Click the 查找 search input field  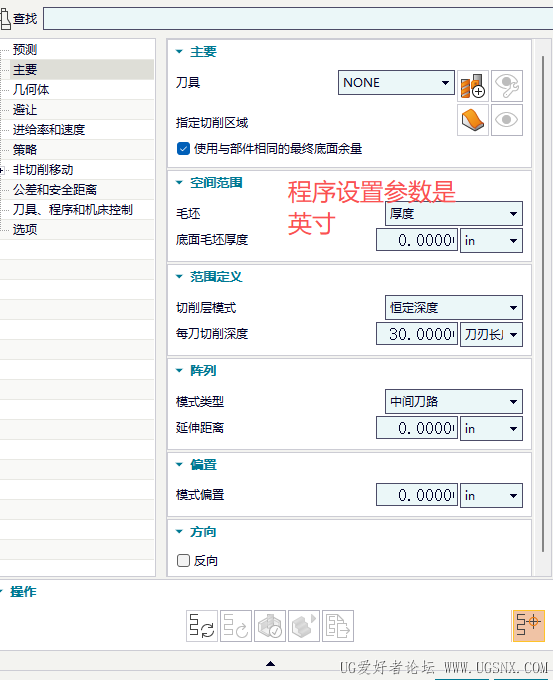pyautogui.click(x=298, y=18)
